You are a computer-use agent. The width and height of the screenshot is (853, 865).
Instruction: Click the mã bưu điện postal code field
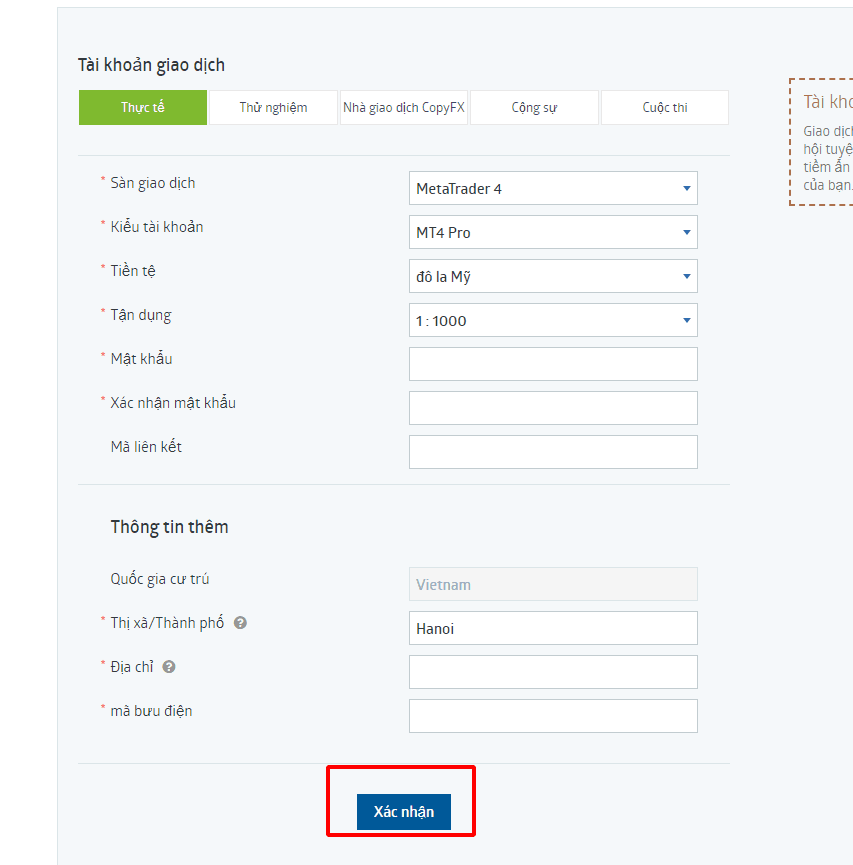click(553, 716)
